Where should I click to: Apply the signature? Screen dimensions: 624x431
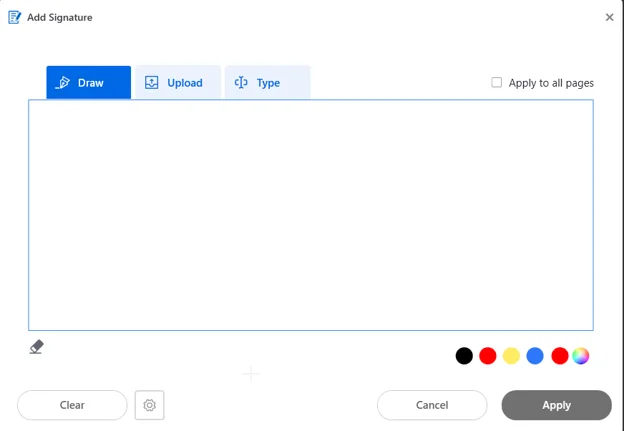(x=556, y=405)
